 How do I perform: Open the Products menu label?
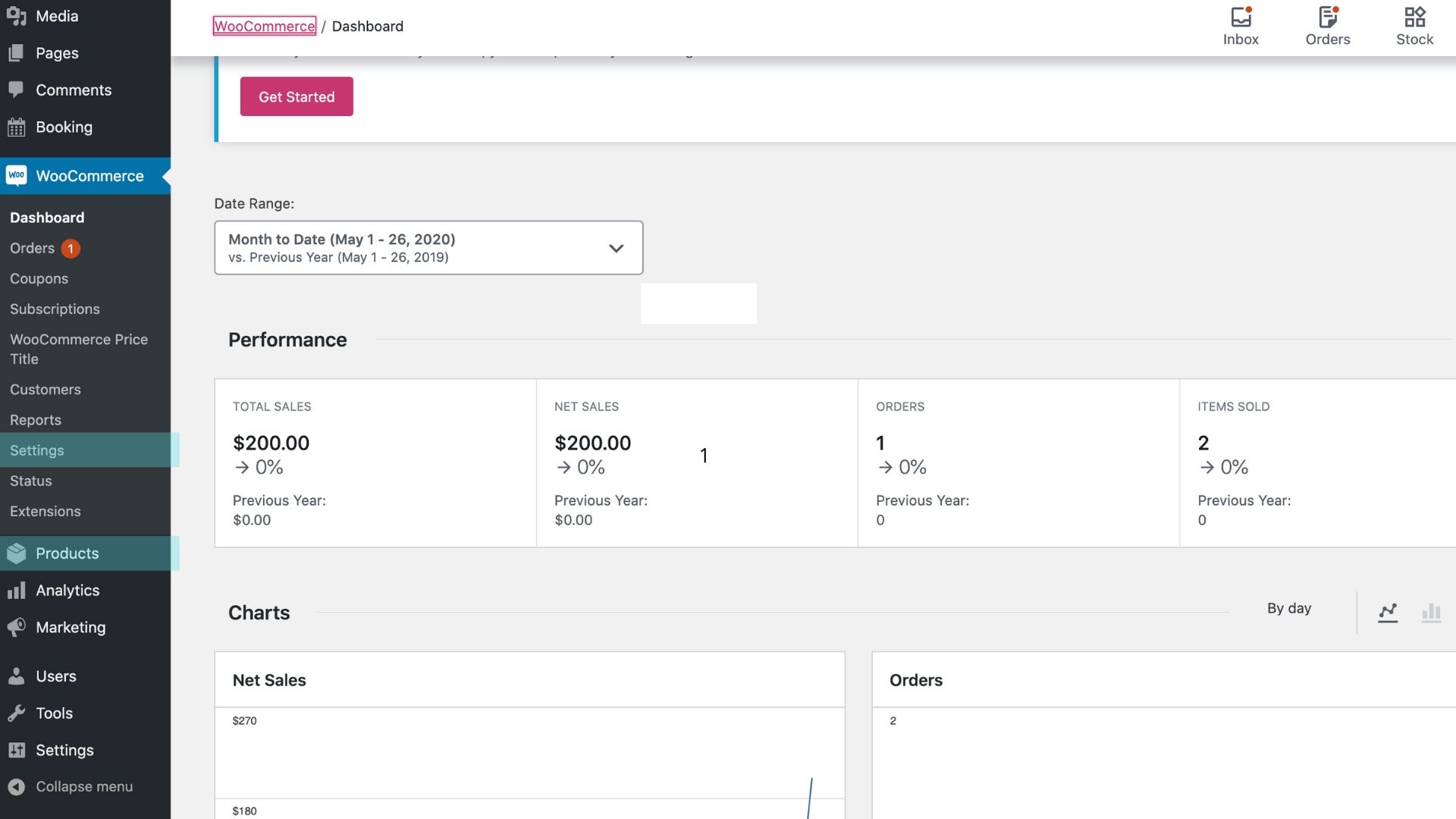(67, 554)
